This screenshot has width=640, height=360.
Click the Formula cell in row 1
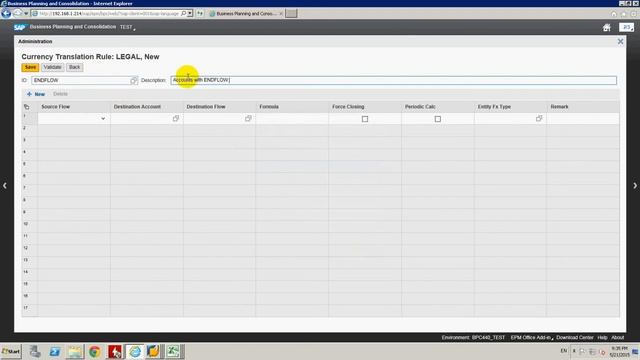point(292,119)
